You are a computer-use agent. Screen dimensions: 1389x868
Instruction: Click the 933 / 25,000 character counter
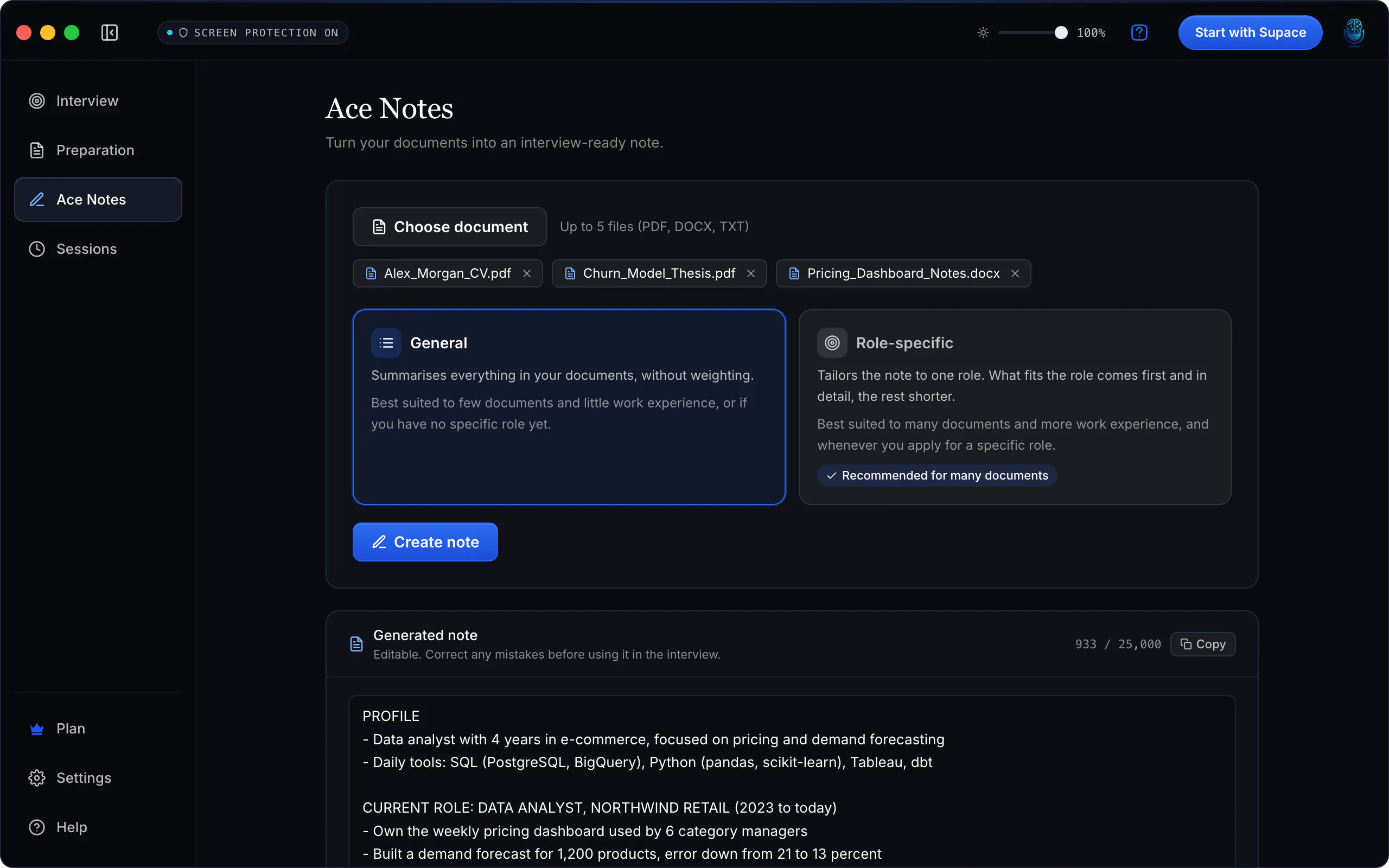pyautogui.click(x=1118, y=644)
